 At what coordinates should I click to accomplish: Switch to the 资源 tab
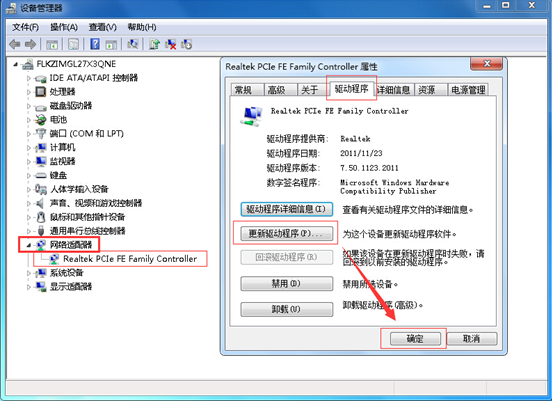430,90
